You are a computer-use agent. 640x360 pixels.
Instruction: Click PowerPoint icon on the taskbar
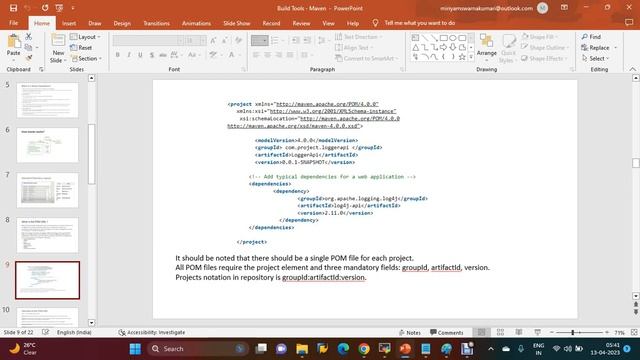pos(405,349)
